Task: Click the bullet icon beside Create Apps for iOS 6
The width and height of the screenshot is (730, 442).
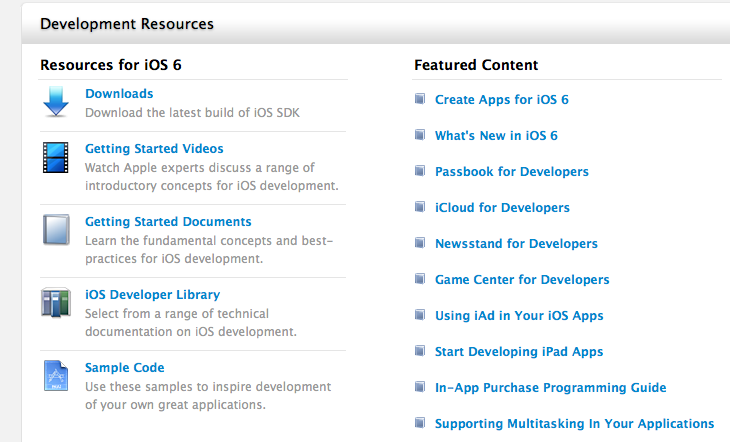Action: click(420, 99)
